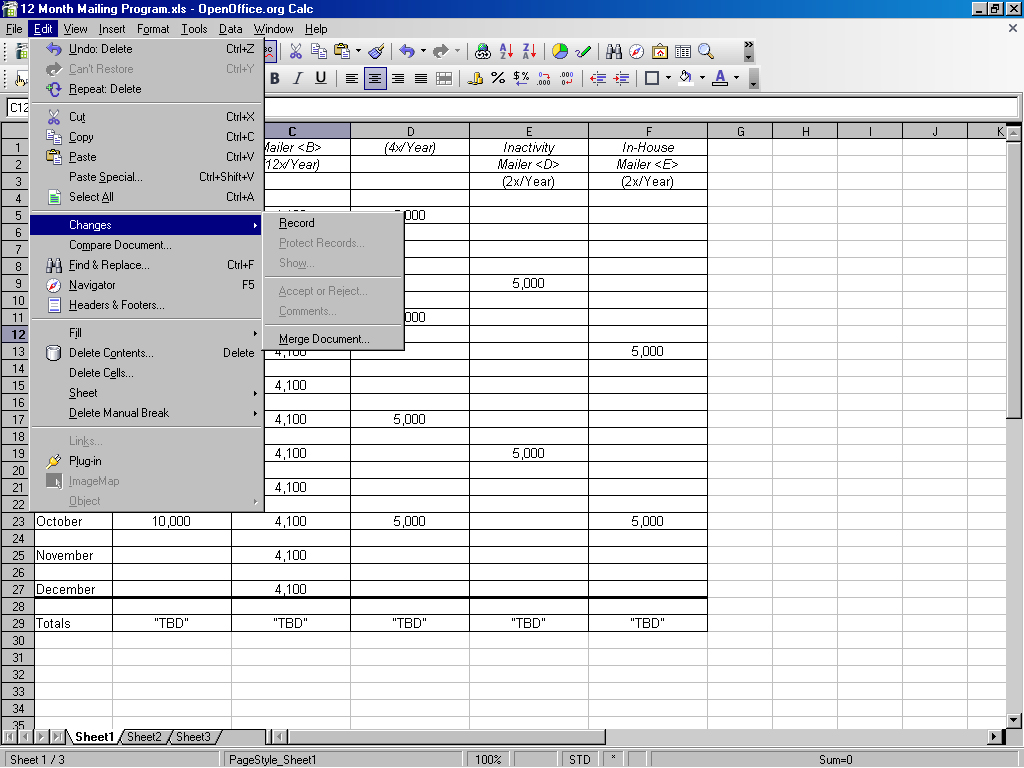Click the Background Color paint bucket
Viewport: 1024px width, 768px height.
tap(685, 78)
